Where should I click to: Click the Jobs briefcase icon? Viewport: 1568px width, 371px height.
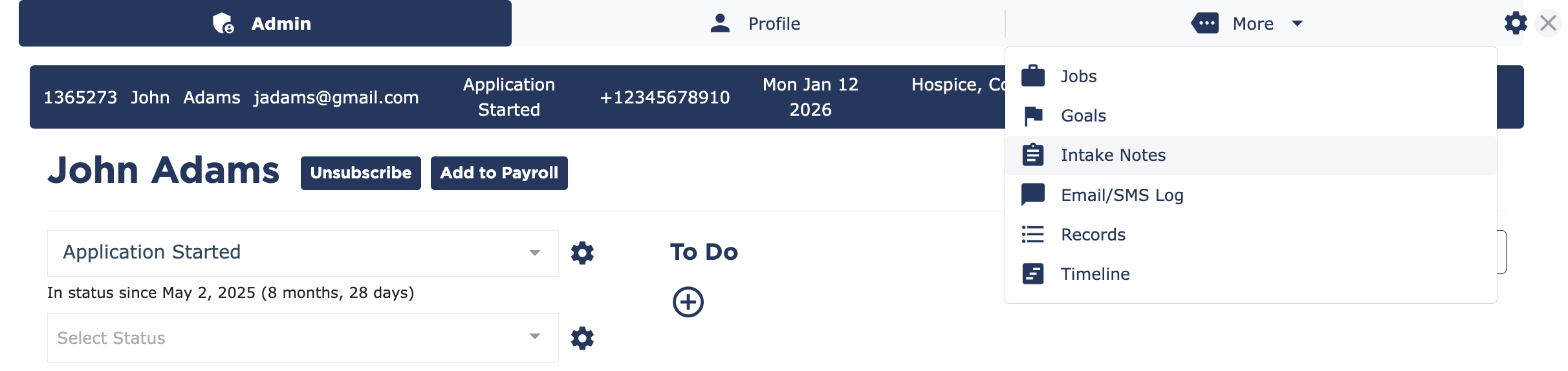(x=1033, y=76)
